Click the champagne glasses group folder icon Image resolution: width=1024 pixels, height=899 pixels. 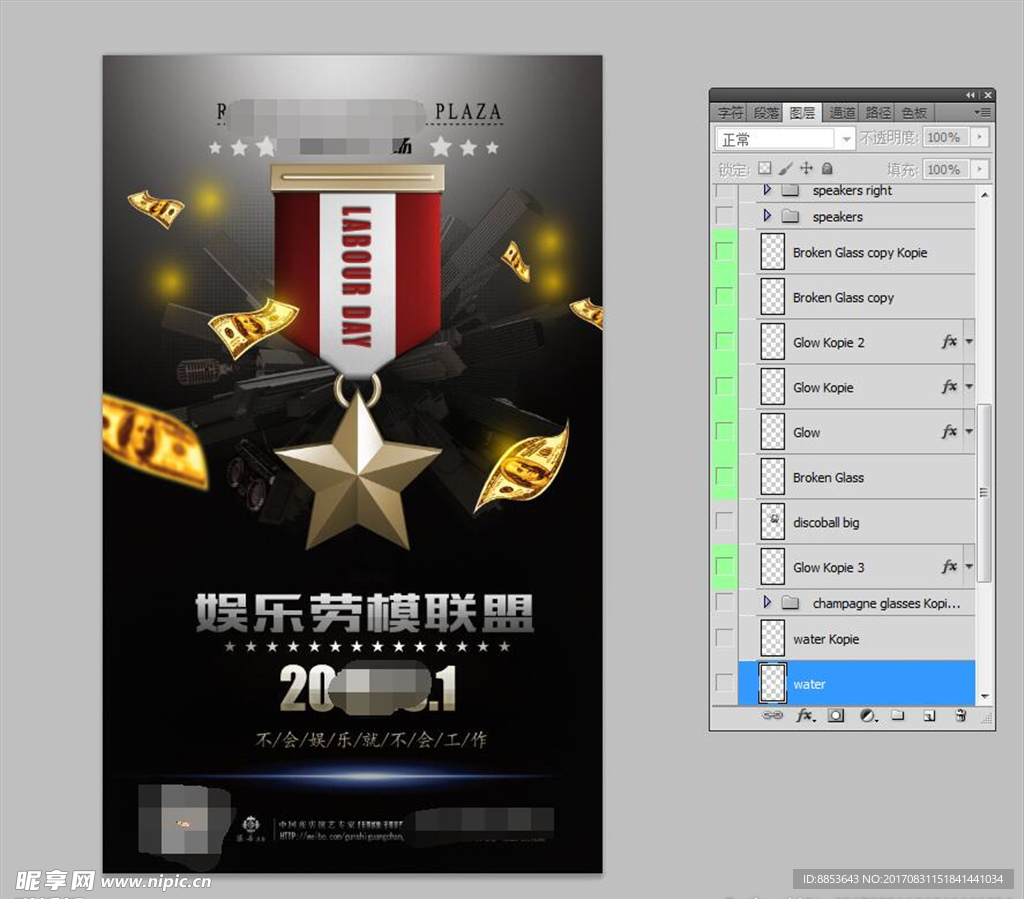pos(791,602)
